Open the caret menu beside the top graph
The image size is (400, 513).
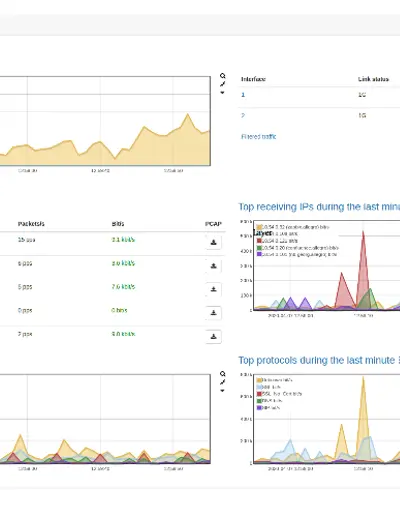(x=222, y=93)
